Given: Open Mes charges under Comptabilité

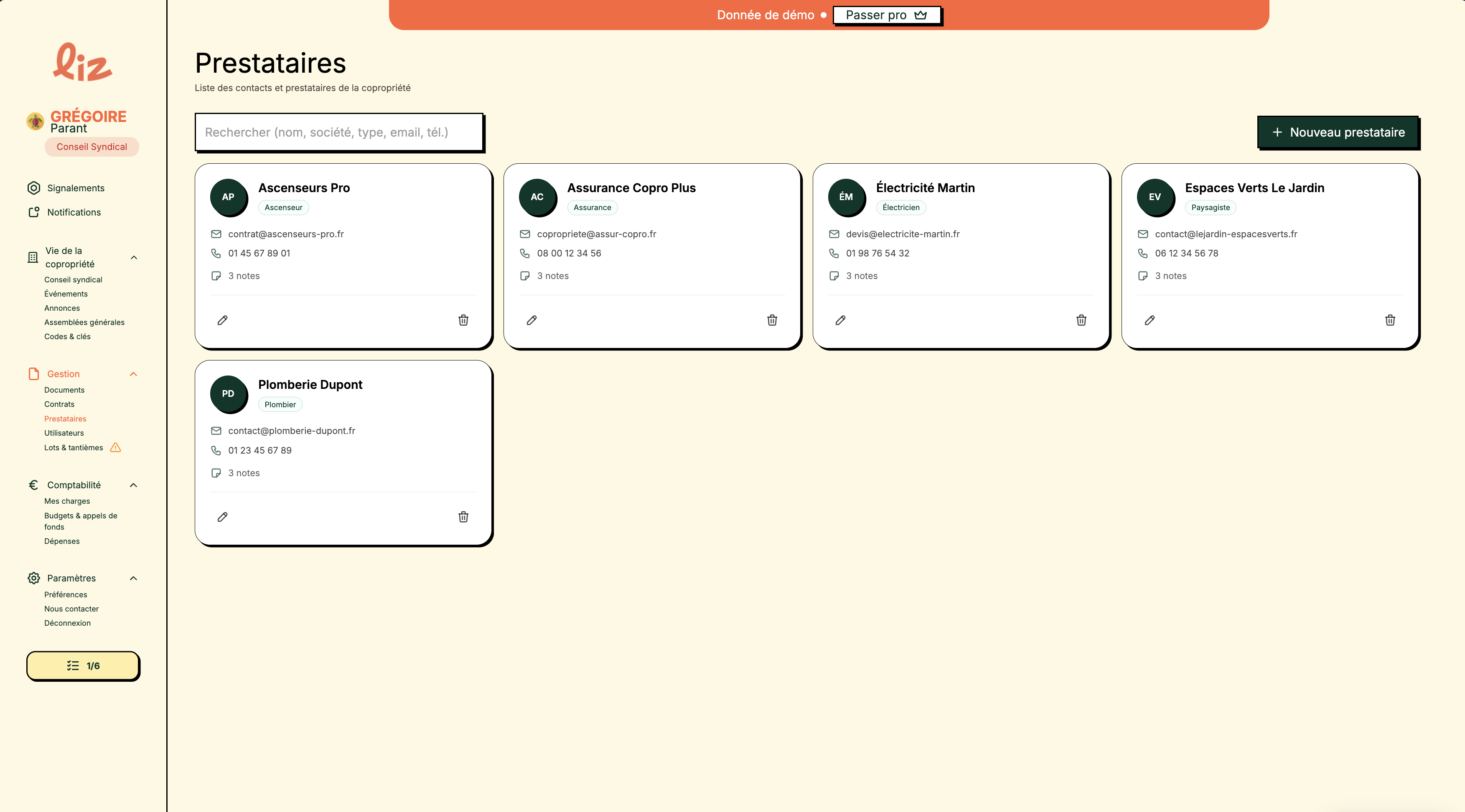Looking at the screenshot, I should (x=67, y=502).
